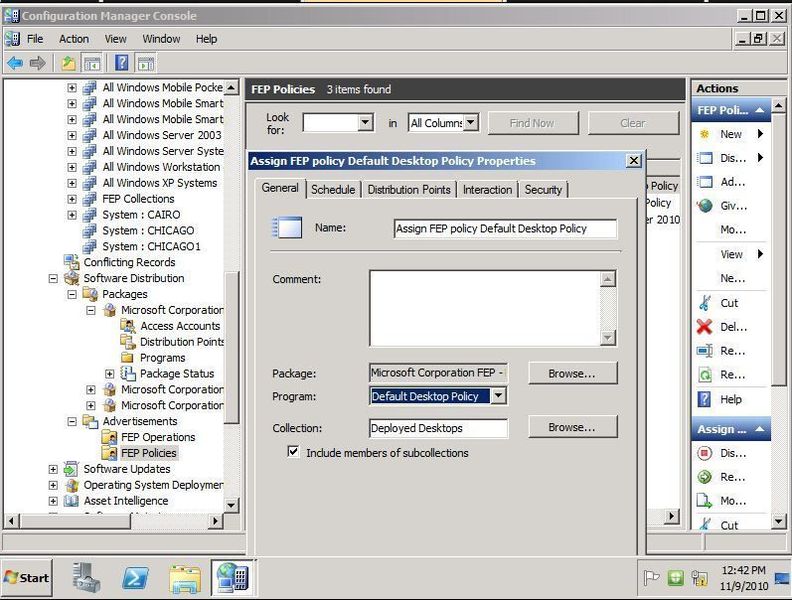
Task: Click the Help icon in Actions pane
Action: tap(705, 399)
